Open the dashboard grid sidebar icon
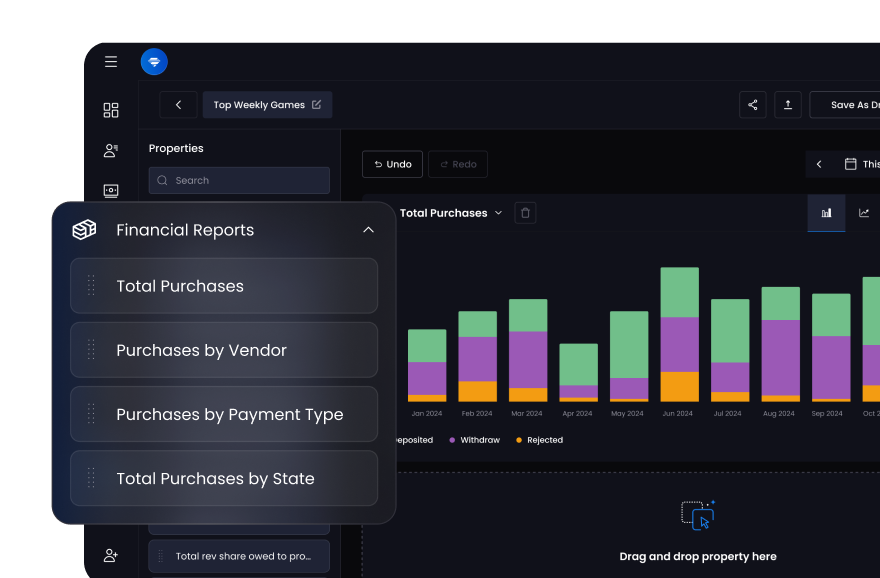Image resolution: width=880 pixels, height=578 pixels. coord(111,110)
